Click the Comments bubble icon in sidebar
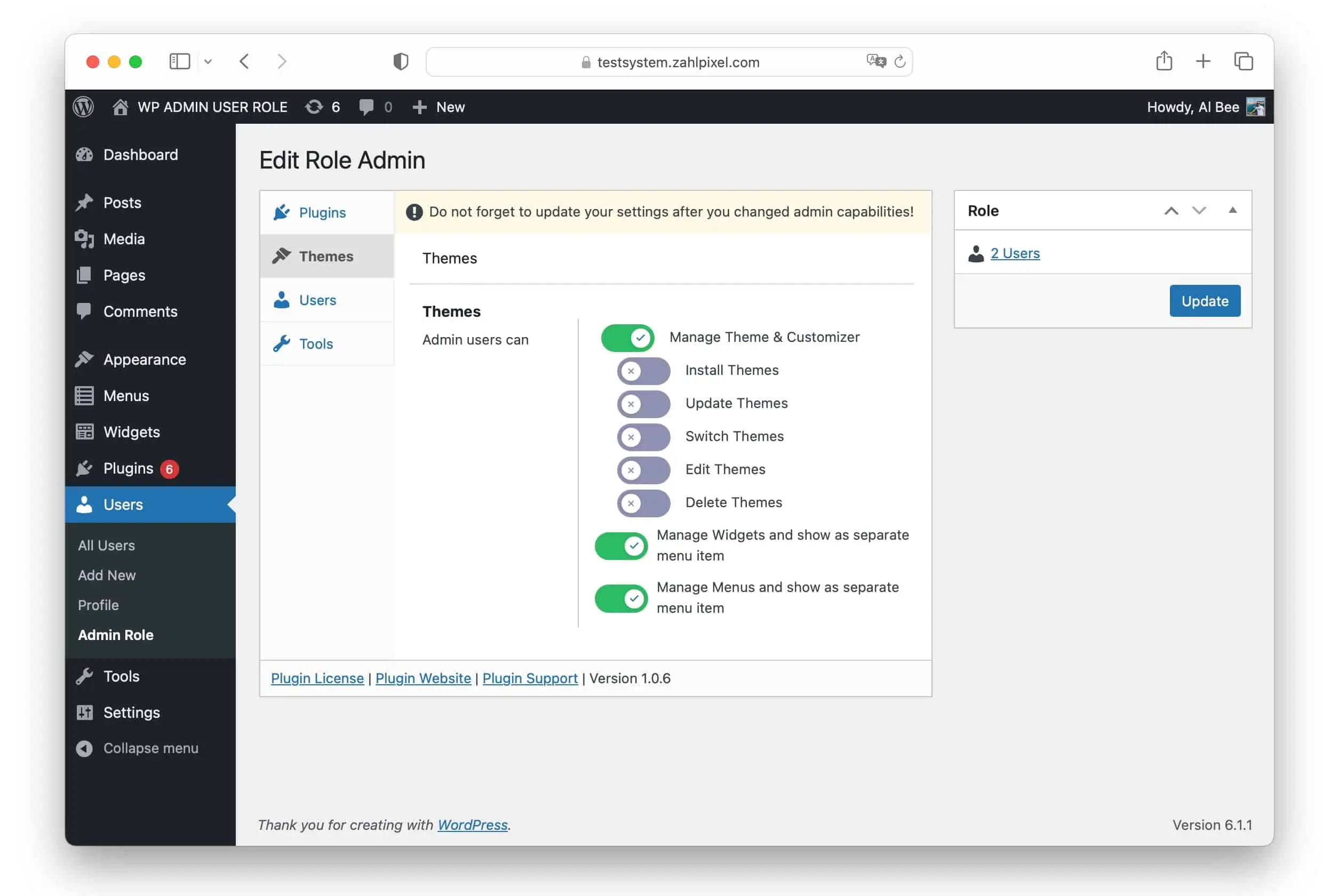 click(84, 311)
